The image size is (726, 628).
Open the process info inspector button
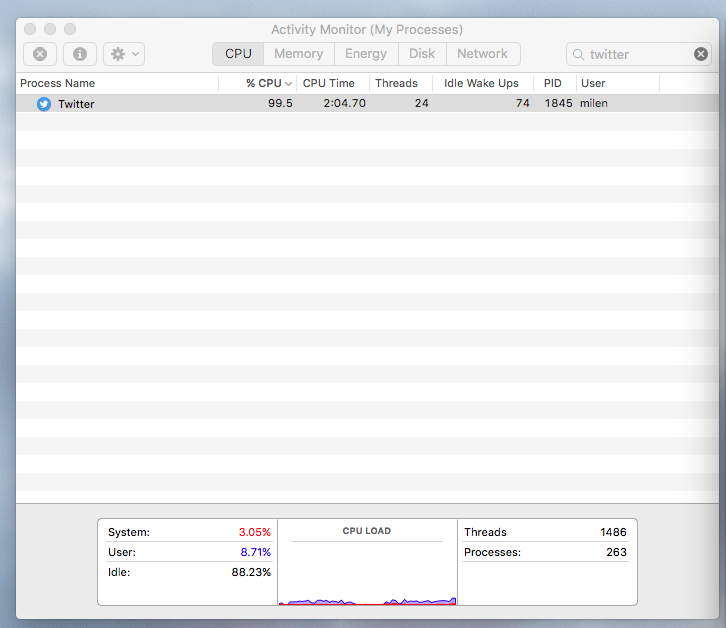pos(80,54)
